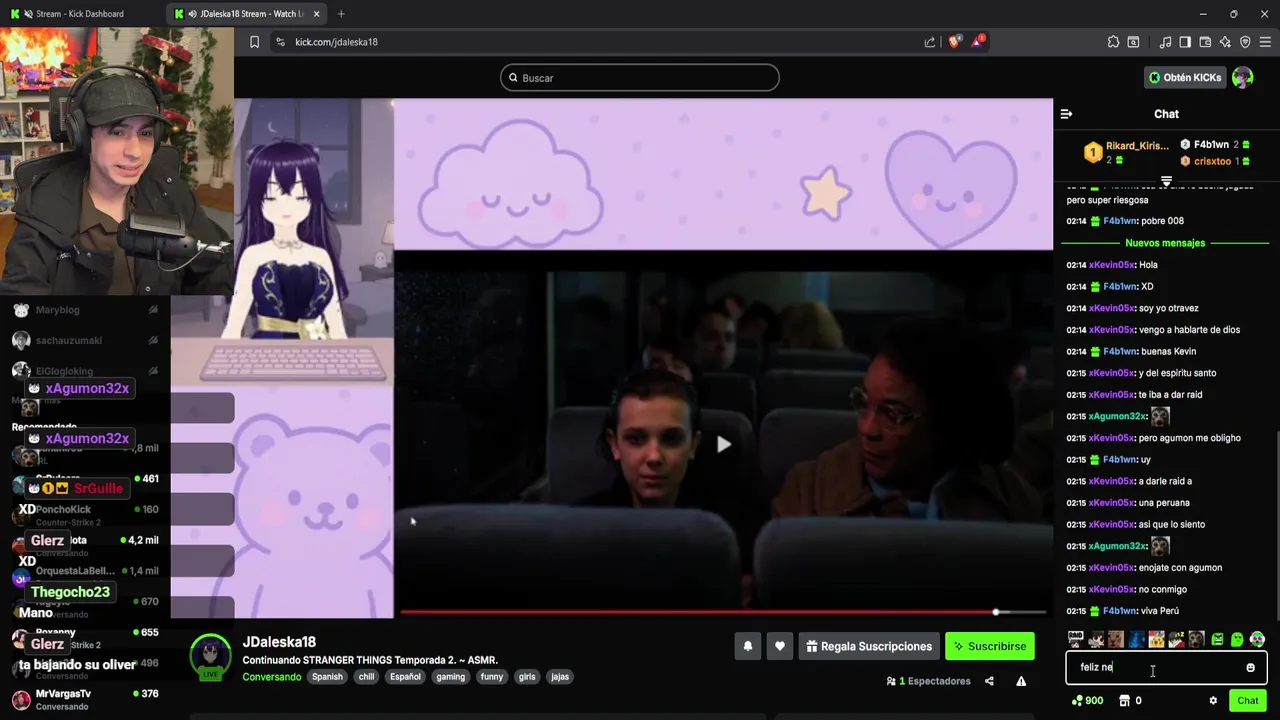Open Marybiog followed channel
The image size is (1280, 720).
[85, 310]
